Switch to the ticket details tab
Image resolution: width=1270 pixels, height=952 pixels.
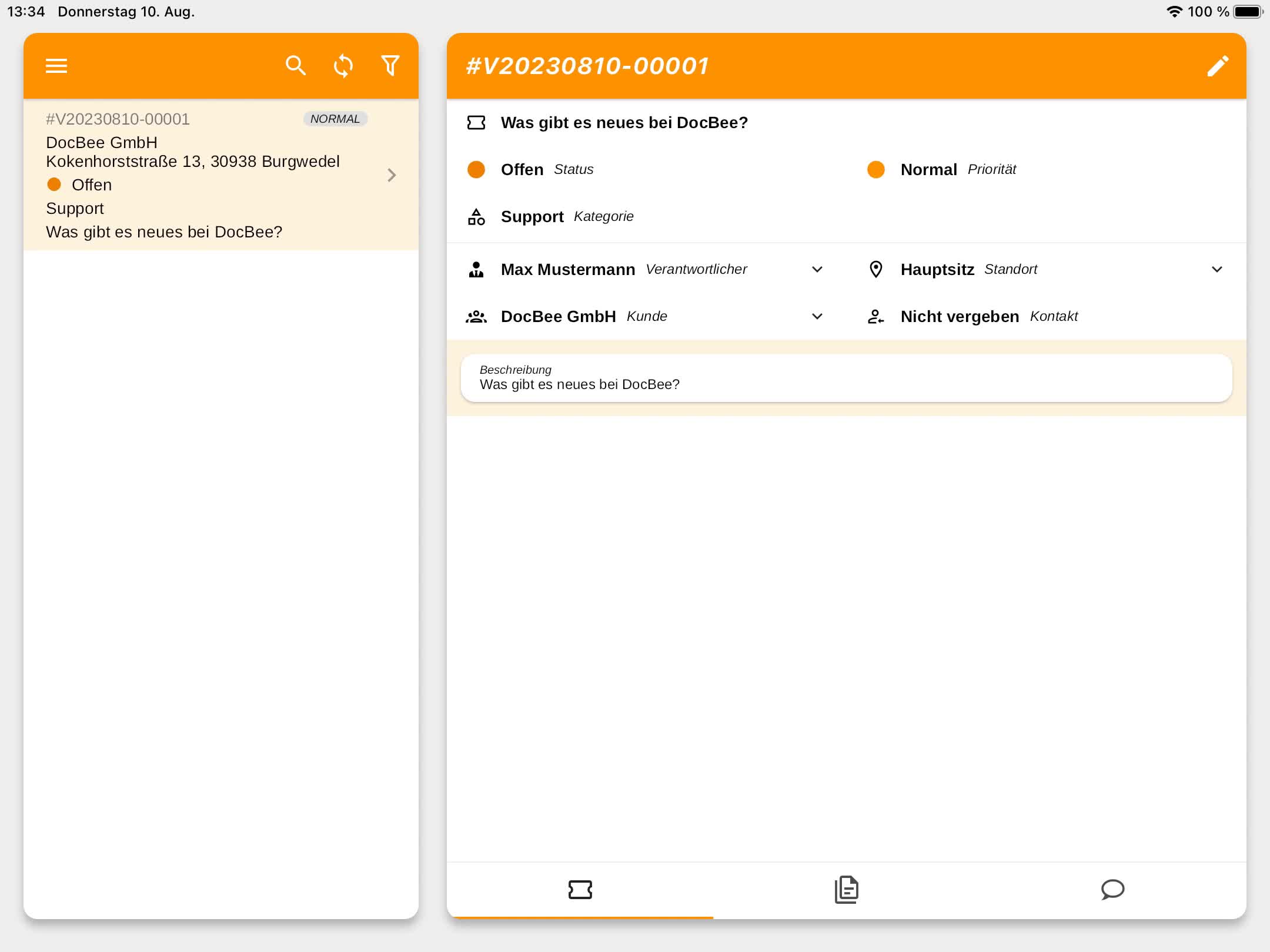pos(580,889)
